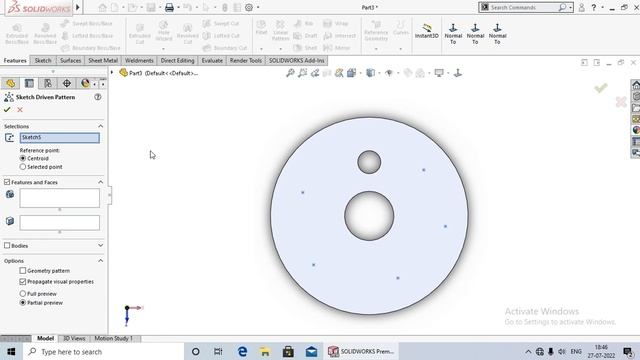Click the Faces to Pattern selection icon
The width and height of the screenshot is (640, 360).
[x=10, y=221]
